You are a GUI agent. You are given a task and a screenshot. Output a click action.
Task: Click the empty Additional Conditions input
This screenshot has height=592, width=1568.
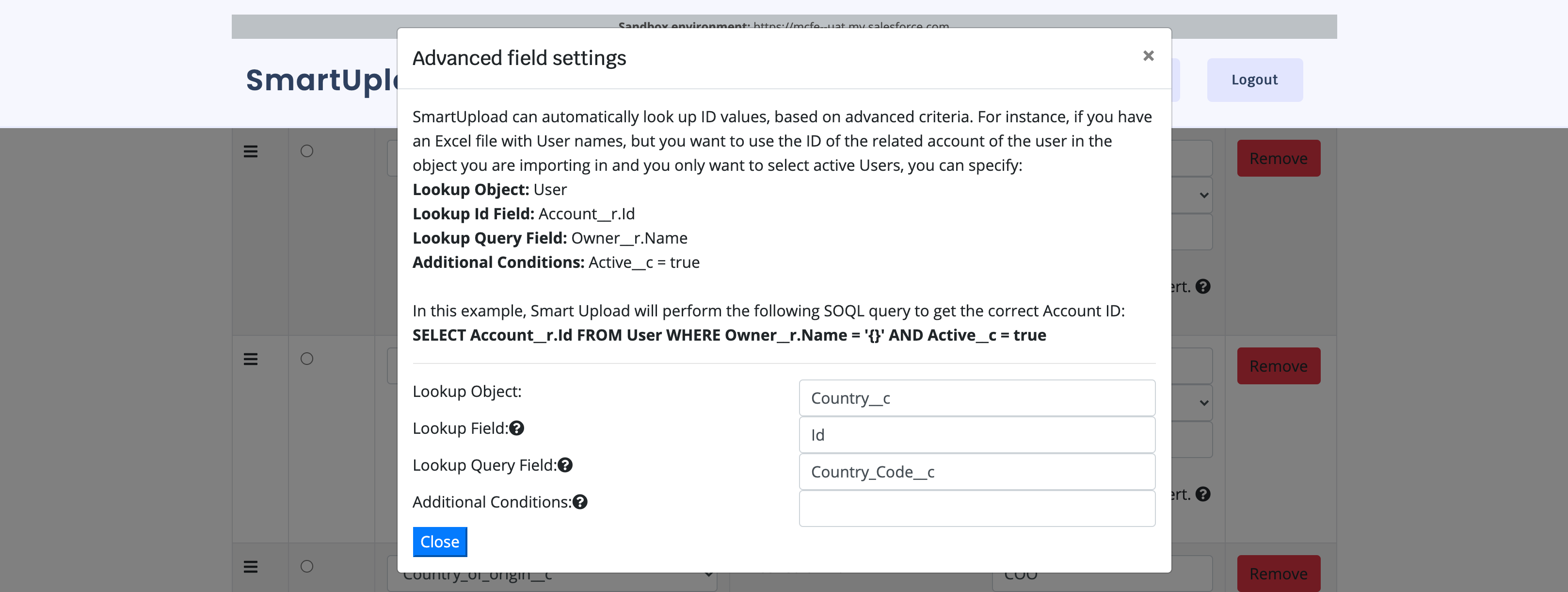click(976, 509)
